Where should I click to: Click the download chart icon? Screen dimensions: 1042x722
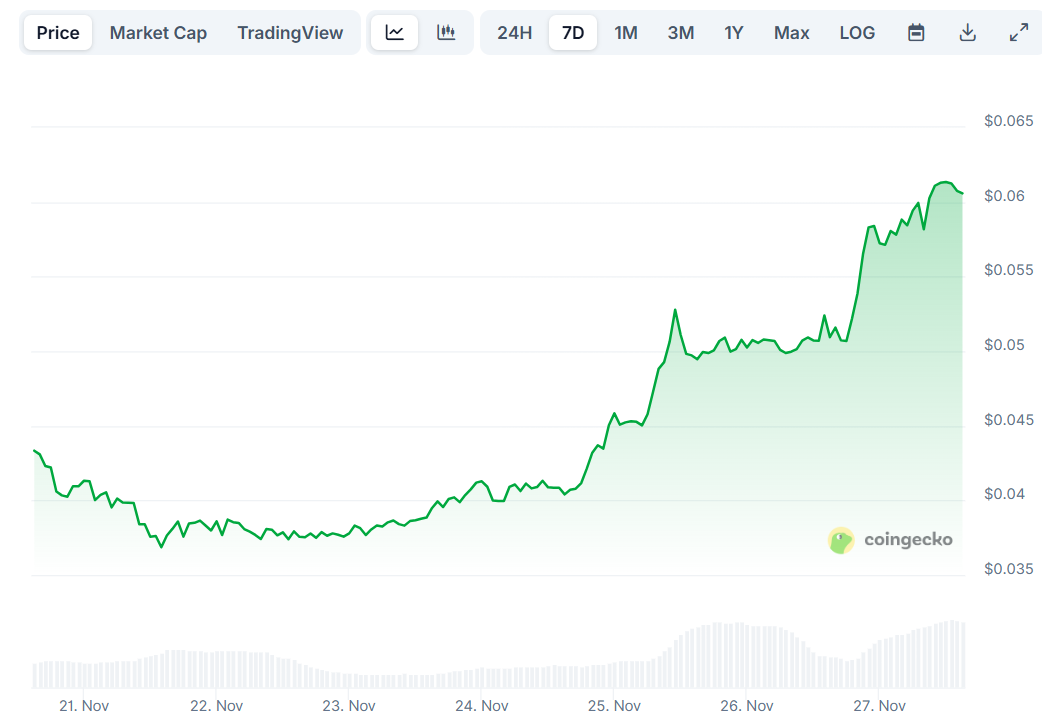968,31
